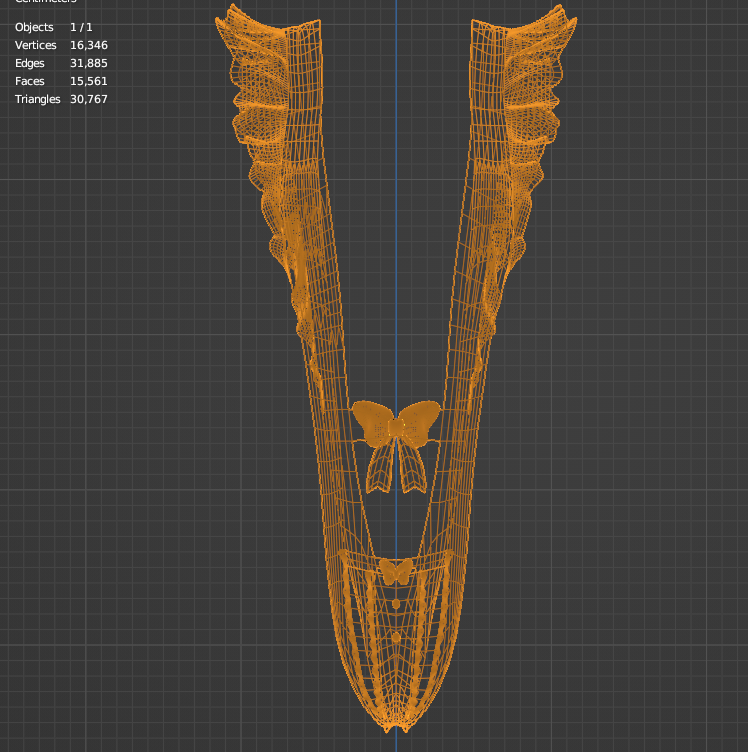Select the center knot of the large bow
This screenshot has width=748, height=752.
[396, 429]
